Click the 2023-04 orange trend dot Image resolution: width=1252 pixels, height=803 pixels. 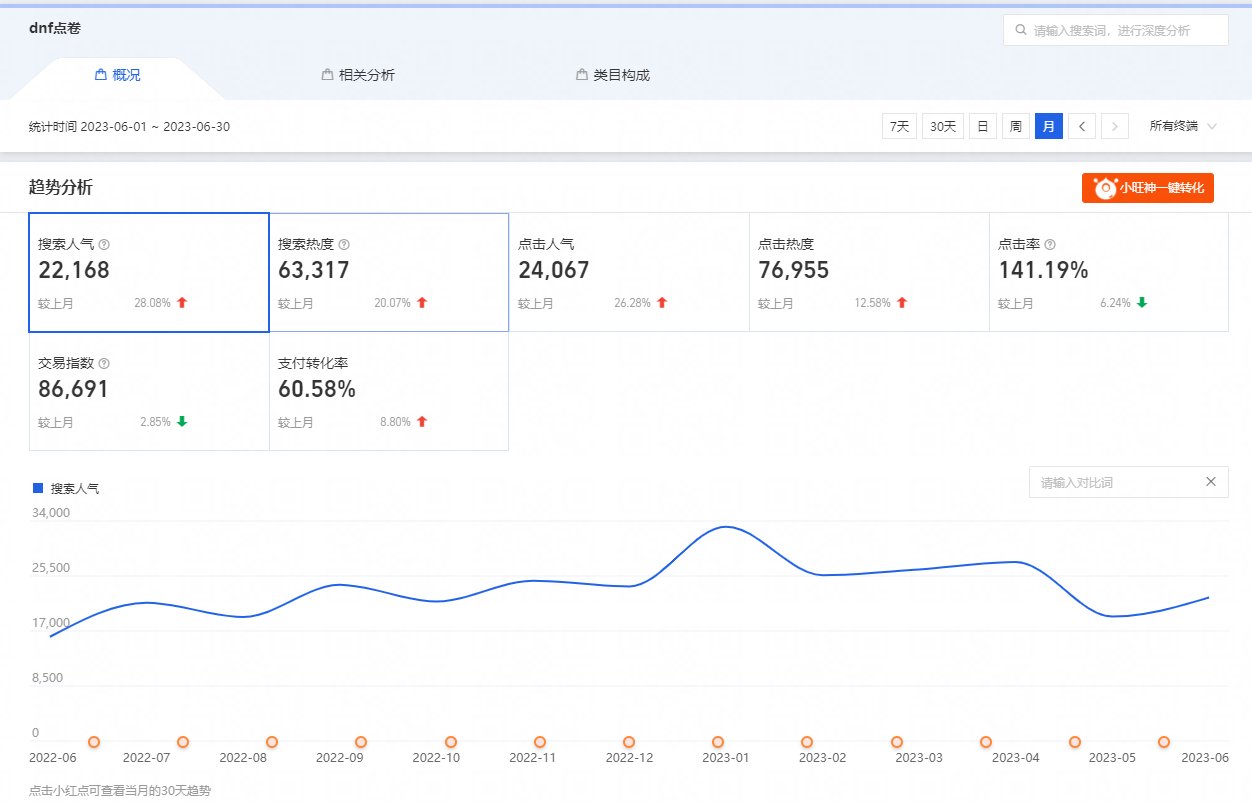(986, 742)
